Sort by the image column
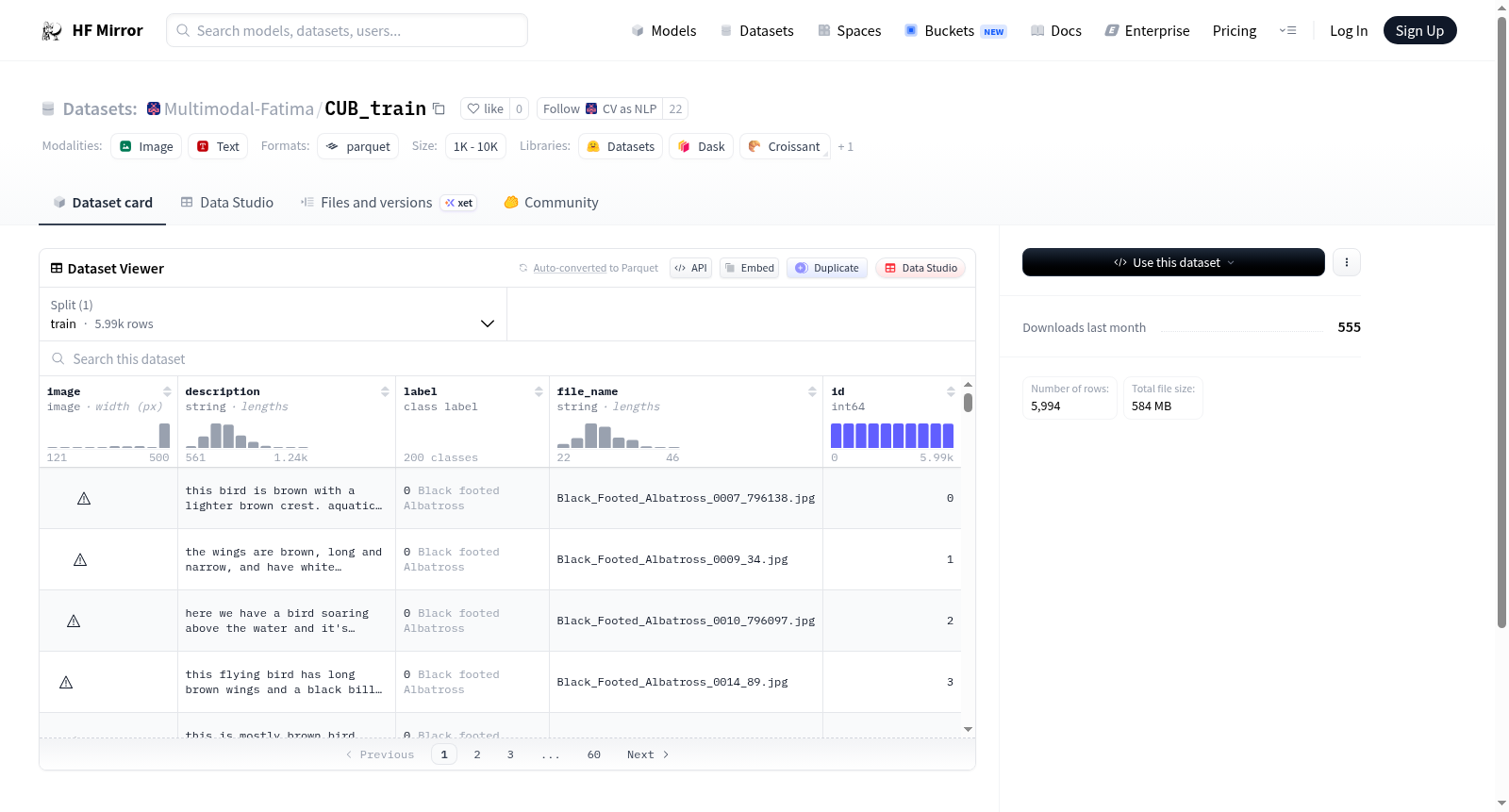Screen dimensions: 1509x812 click(x=167, y=391)
